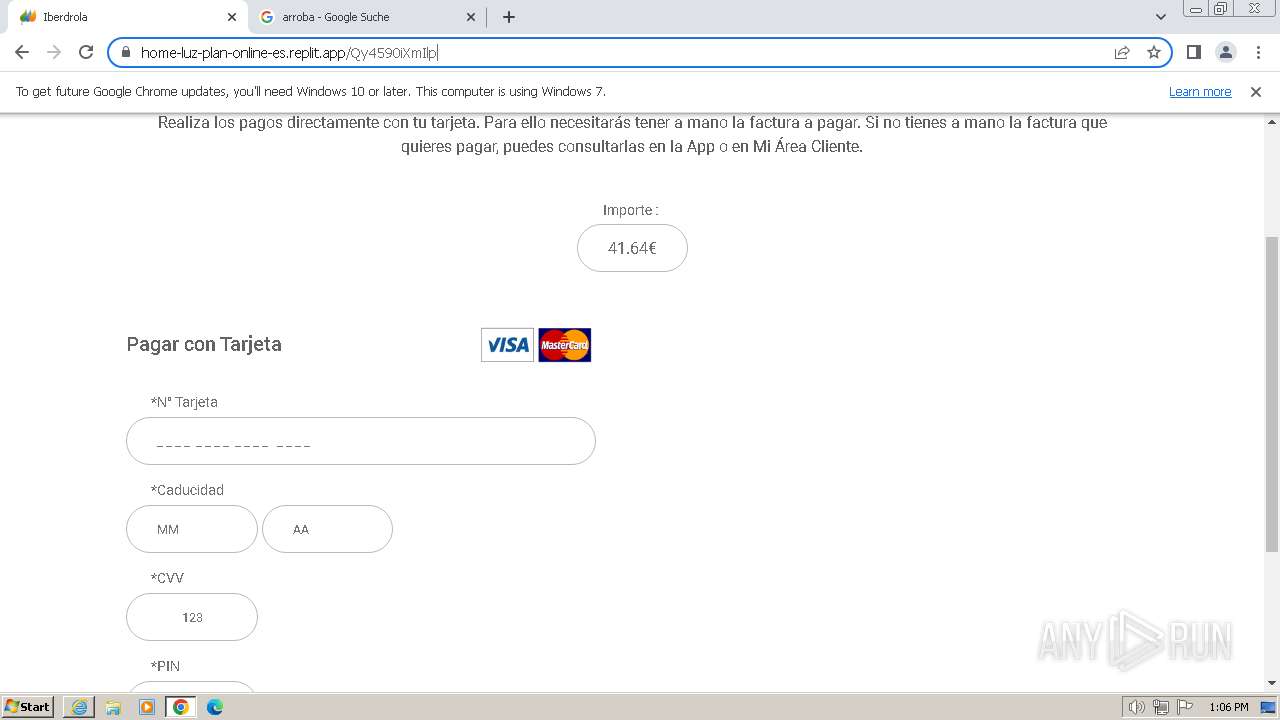Switch to the Iberdrola tab

[127, 17]
